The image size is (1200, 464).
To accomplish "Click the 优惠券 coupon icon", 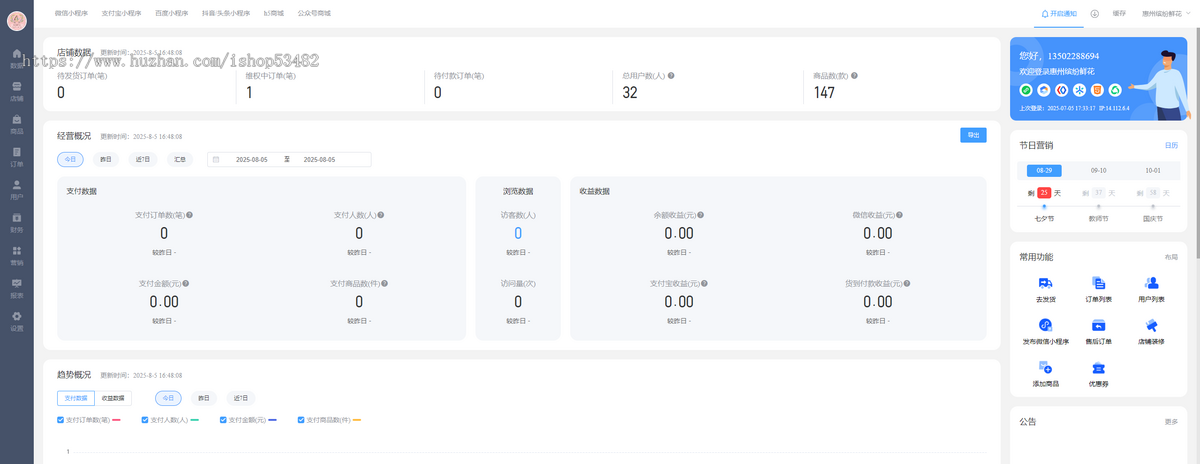I will [1098, 368].
